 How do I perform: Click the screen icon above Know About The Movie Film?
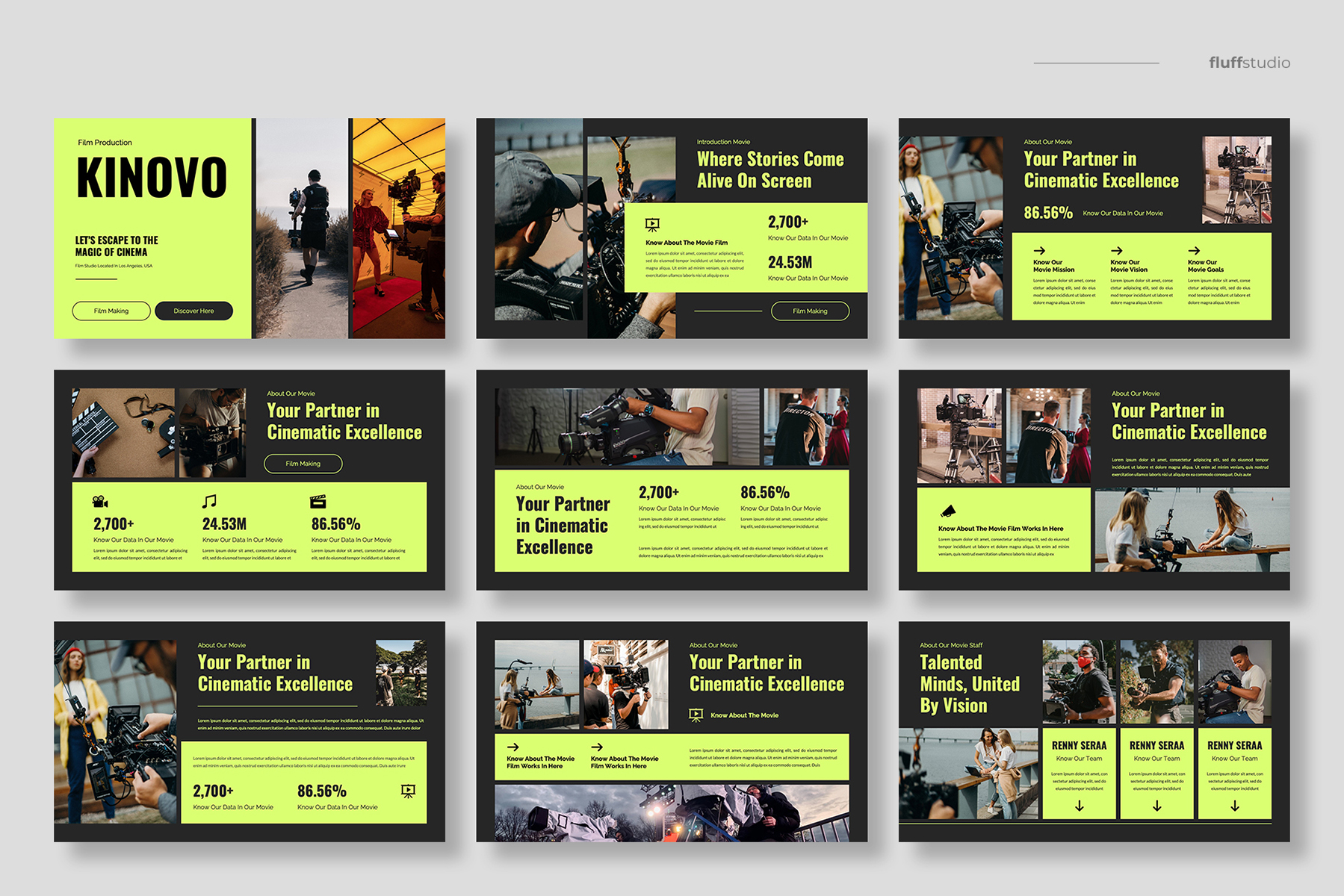[652, 224]
